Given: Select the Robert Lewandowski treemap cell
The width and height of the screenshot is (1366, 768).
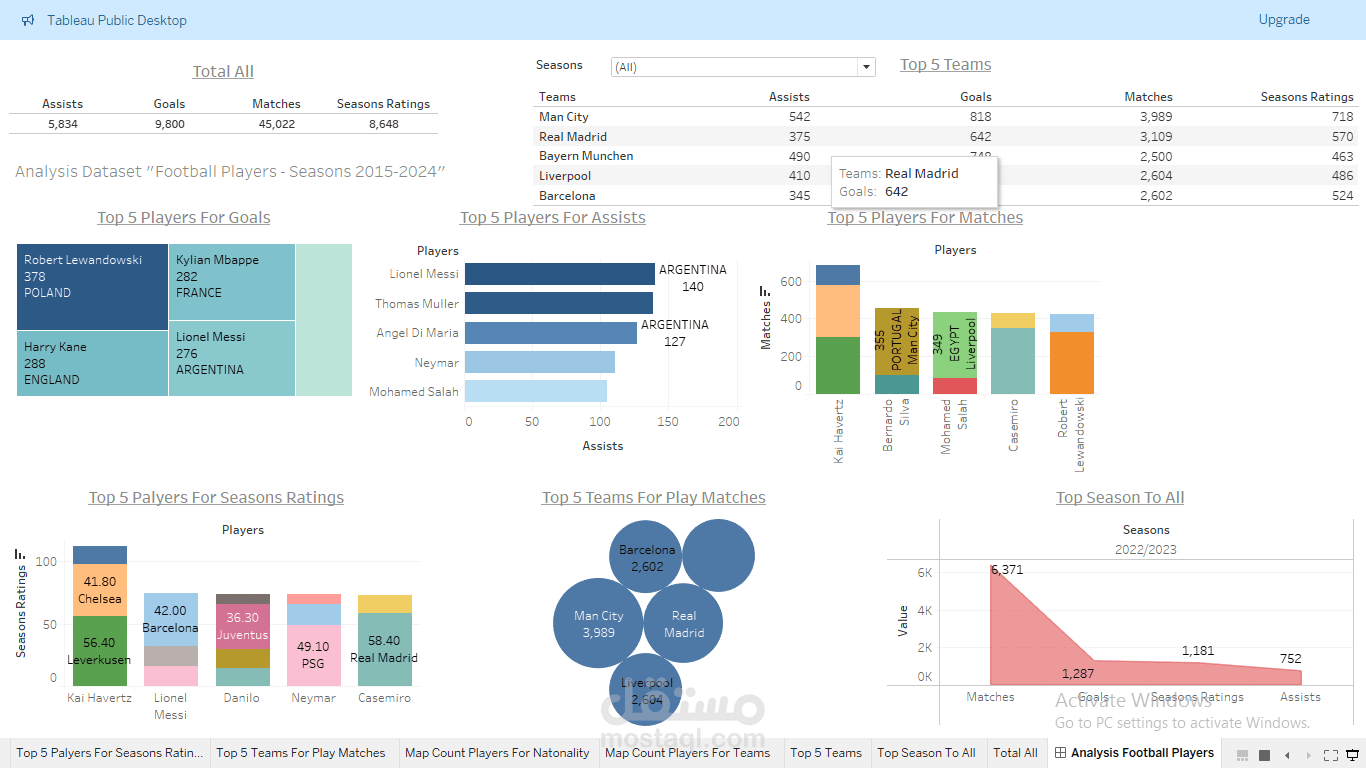Looking at the screenshot, I should point(92,287).
